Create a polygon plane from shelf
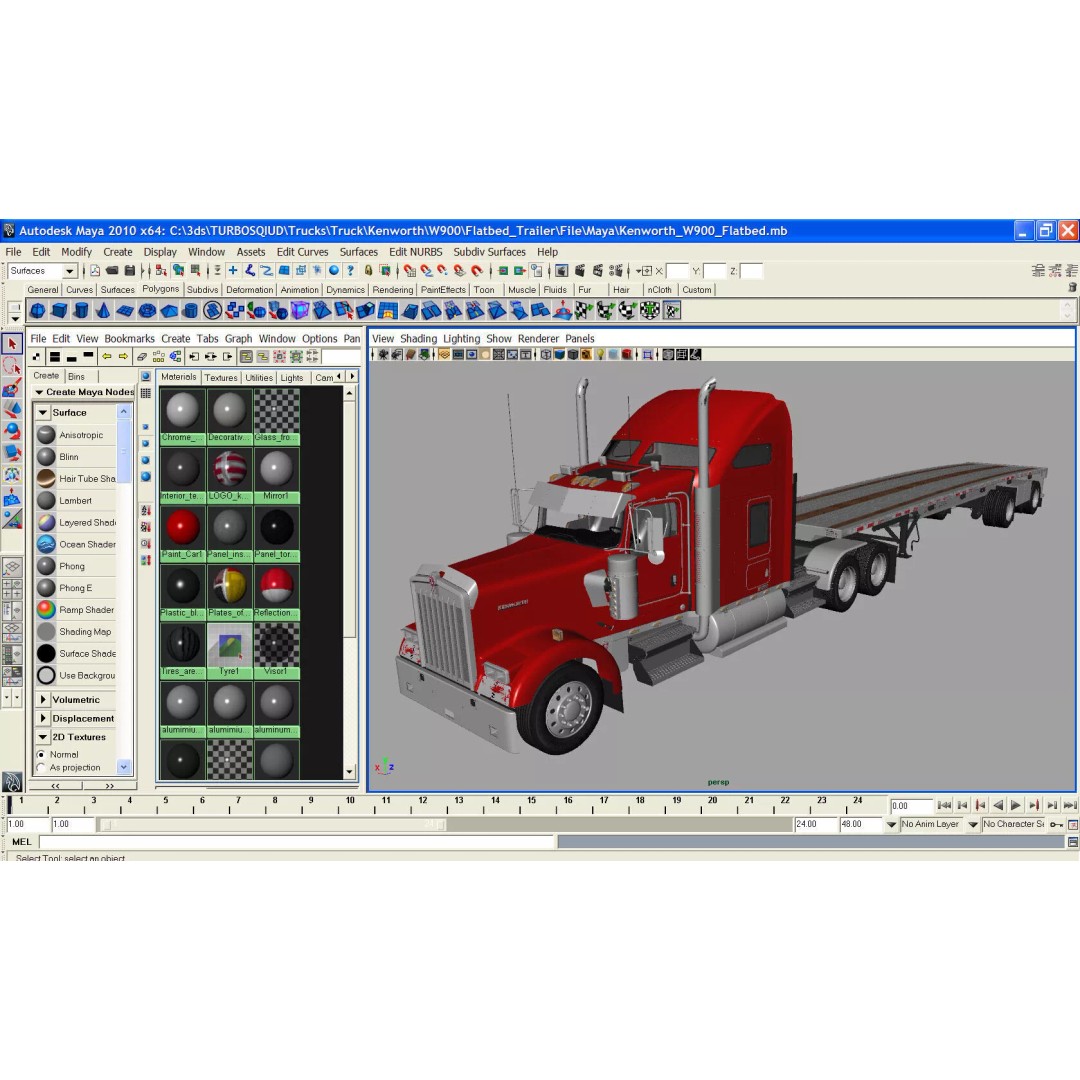 tap(125, 311)
